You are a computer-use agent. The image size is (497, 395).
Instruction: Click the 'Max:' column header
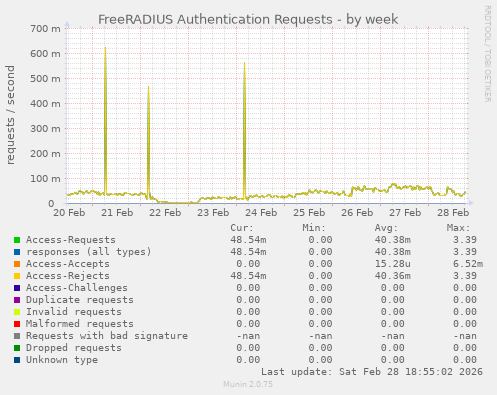click(x=458, y=228)
